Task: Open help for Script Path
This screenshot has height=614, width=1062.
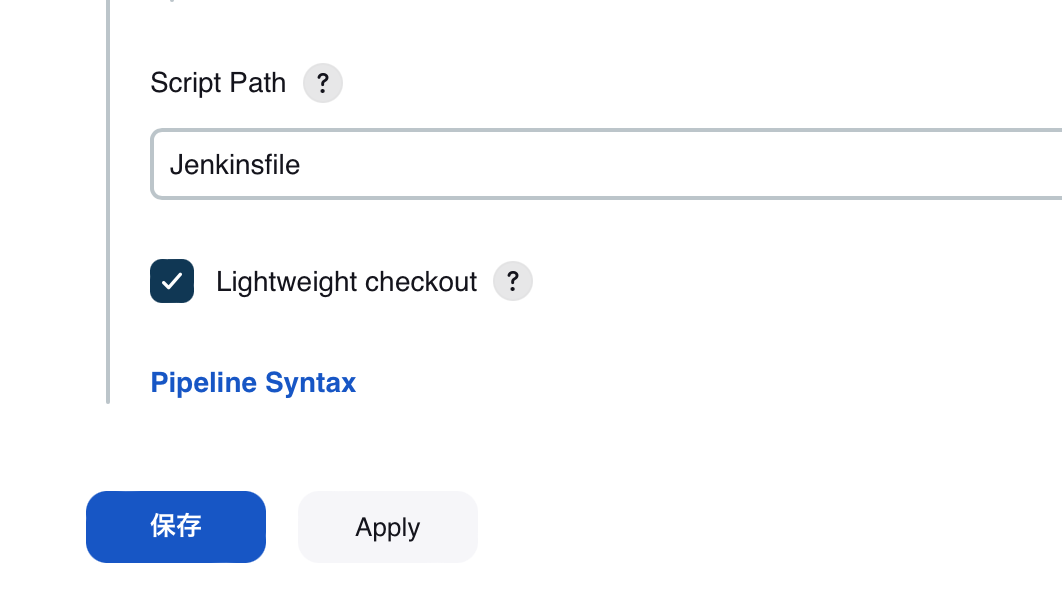Action: pyautogui.click(x=322, y=83)
